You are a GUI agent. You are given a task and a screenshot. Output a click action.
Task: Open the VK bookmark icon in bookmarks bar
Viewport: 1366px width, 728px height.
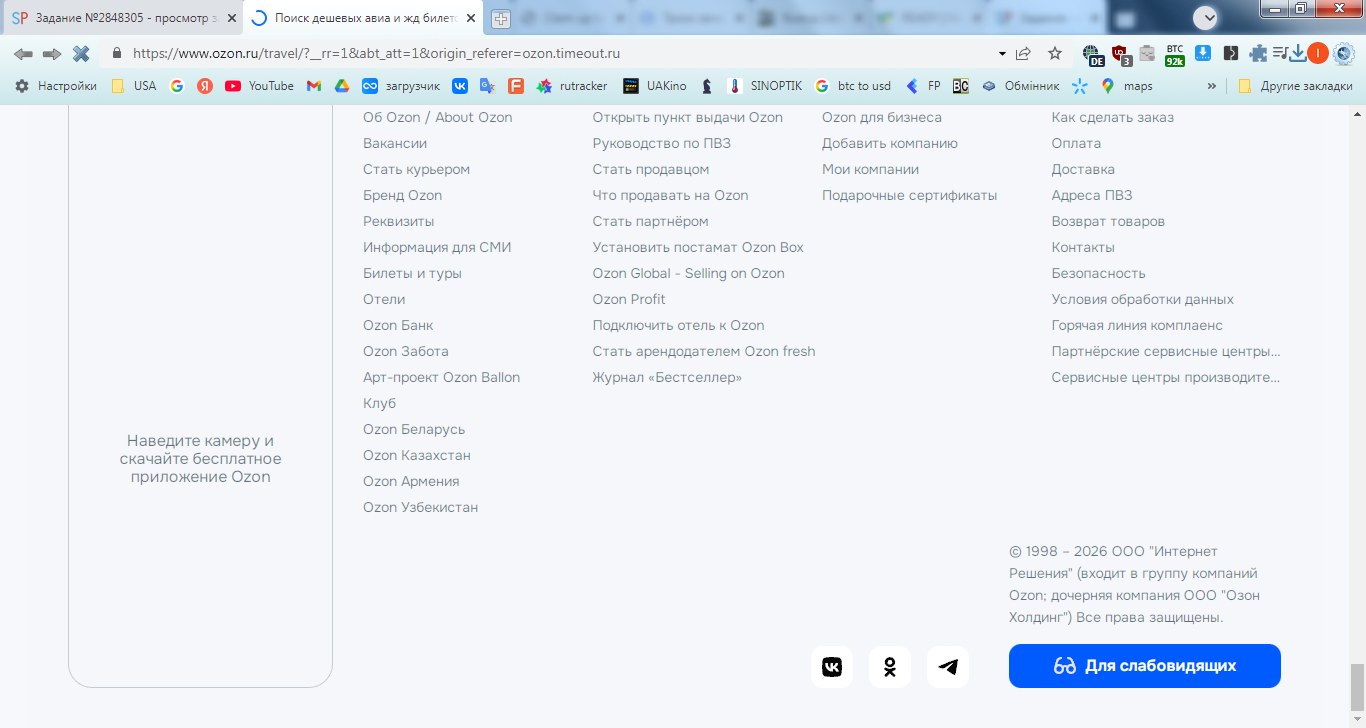click(460, 86)
